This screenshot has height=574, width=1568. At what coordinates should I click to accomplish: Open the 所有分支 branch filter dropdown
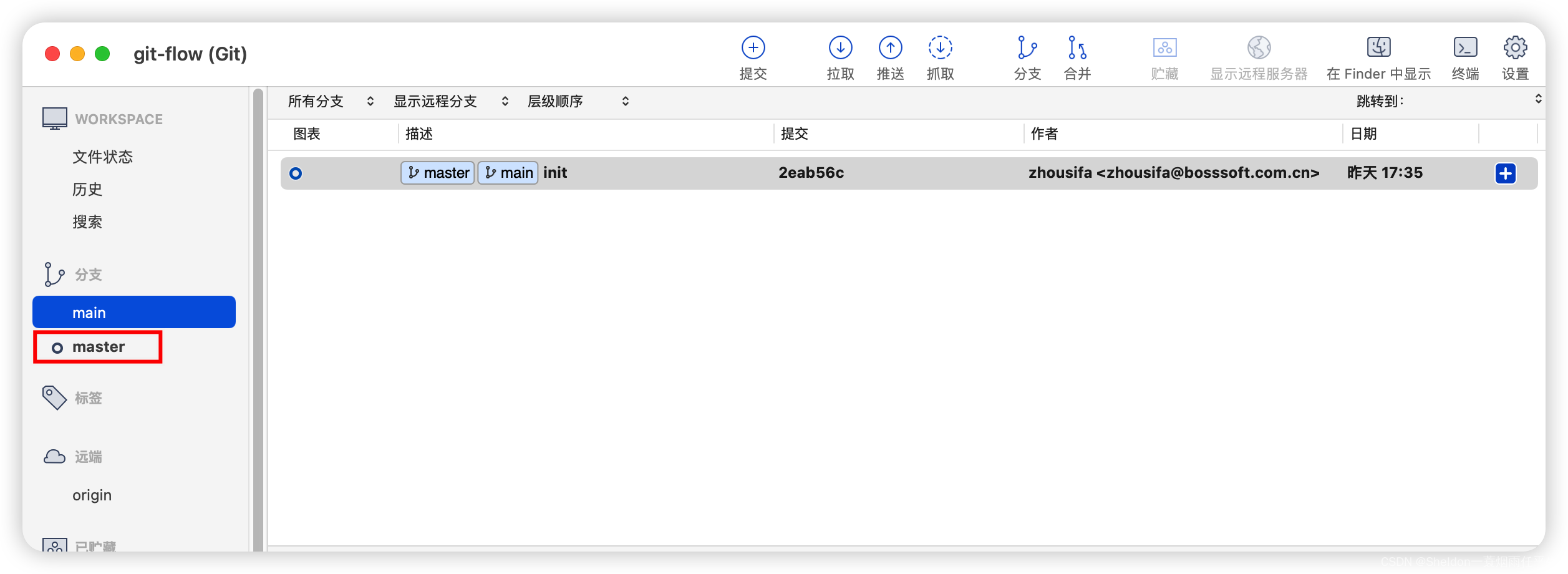click(x=331, y=101)
